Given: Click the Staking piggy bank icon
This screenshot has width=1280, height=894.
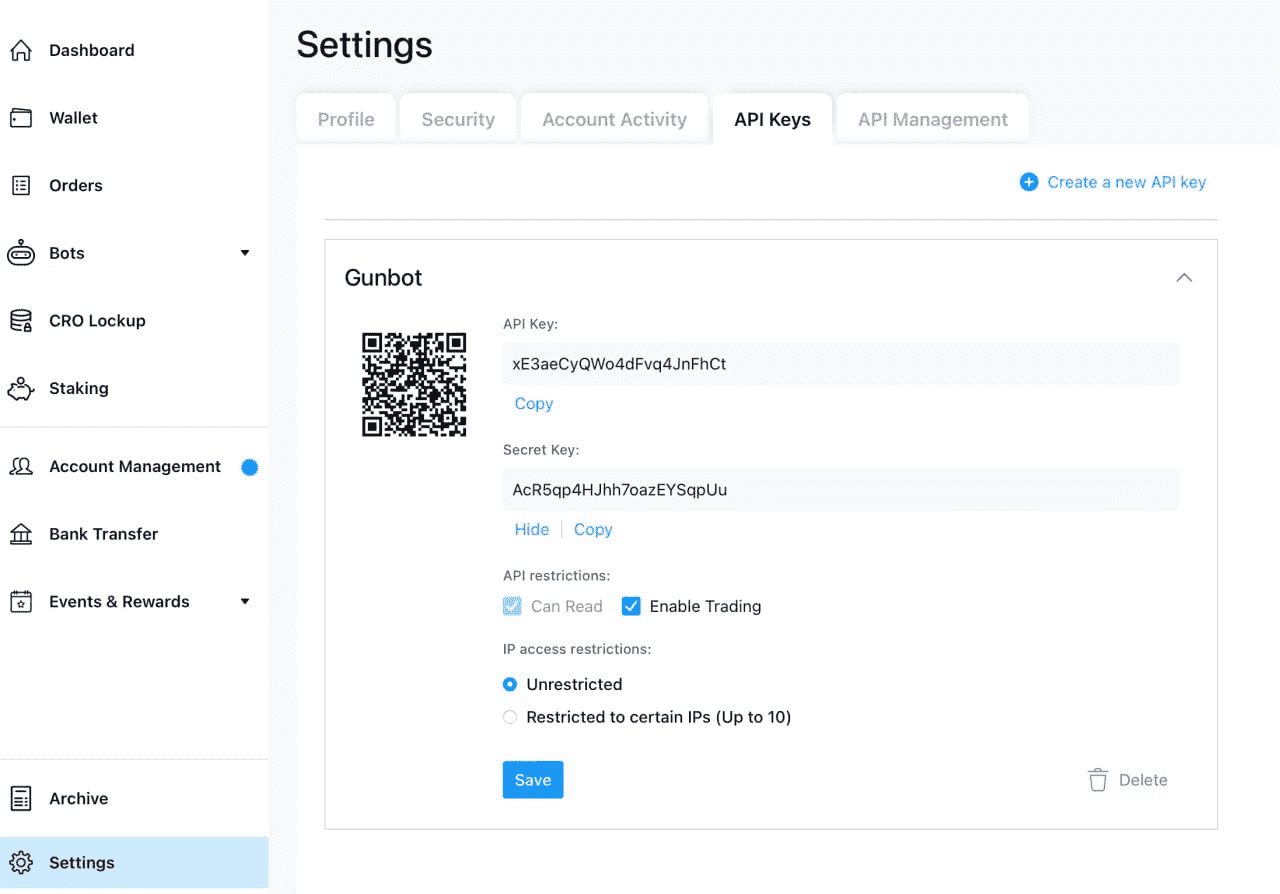Looking at the screenshot, I should (x=21, y=388).
